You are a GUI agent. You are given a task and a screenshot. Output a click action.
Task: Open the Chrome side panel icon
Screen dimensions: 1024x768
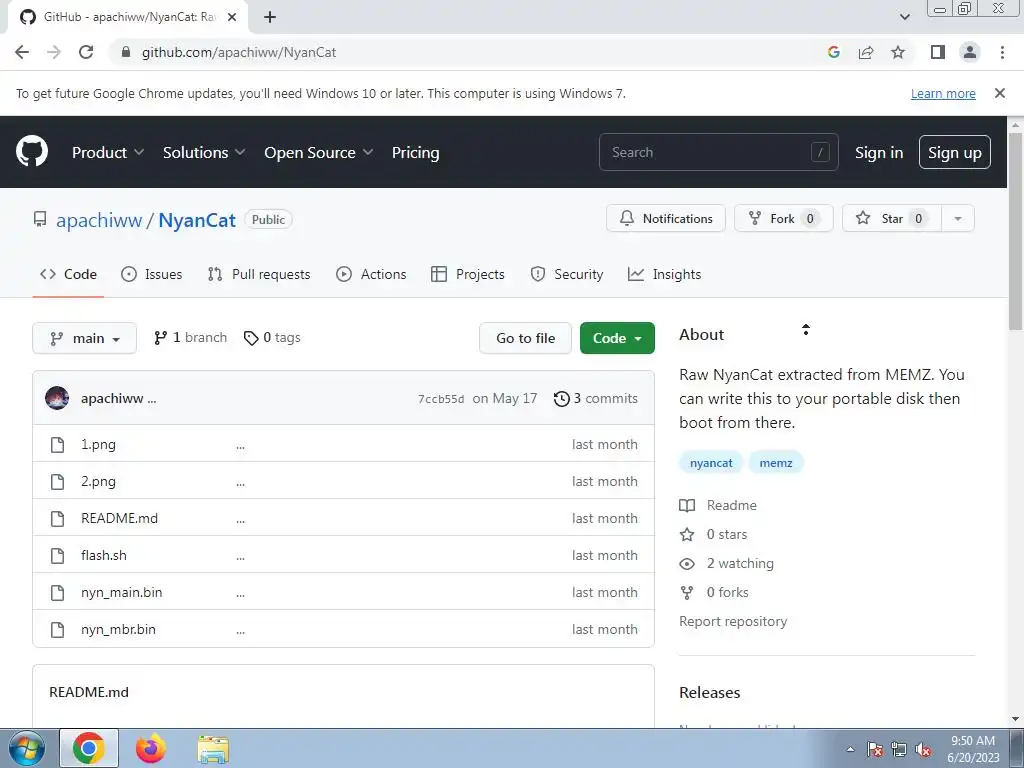pyautogui.click(x=938, y=52)
